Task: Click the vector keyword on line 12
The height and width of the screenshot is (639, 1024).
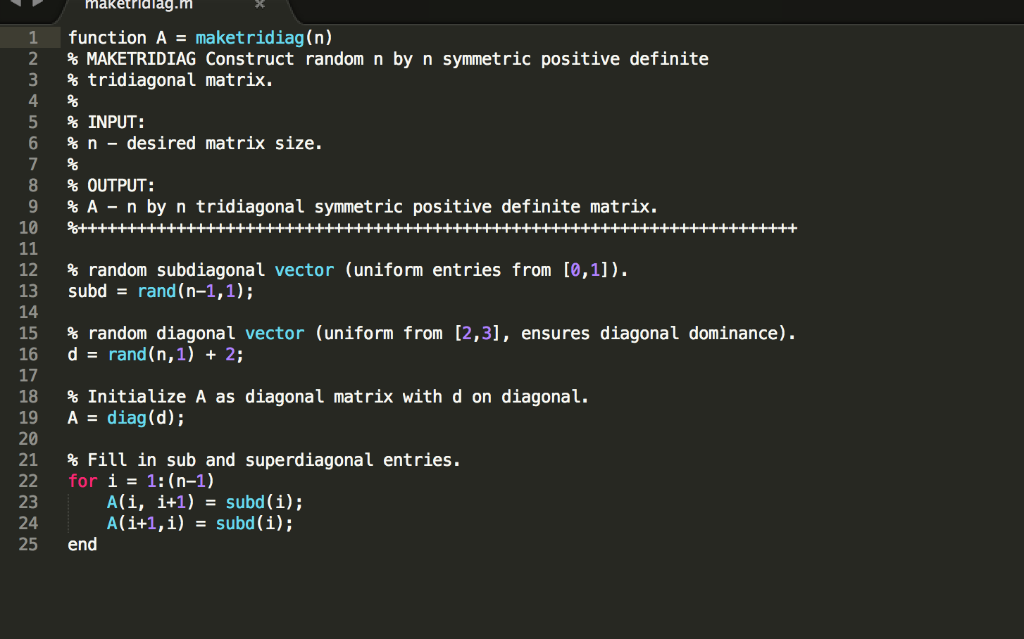Action: [x=304, y=269]
